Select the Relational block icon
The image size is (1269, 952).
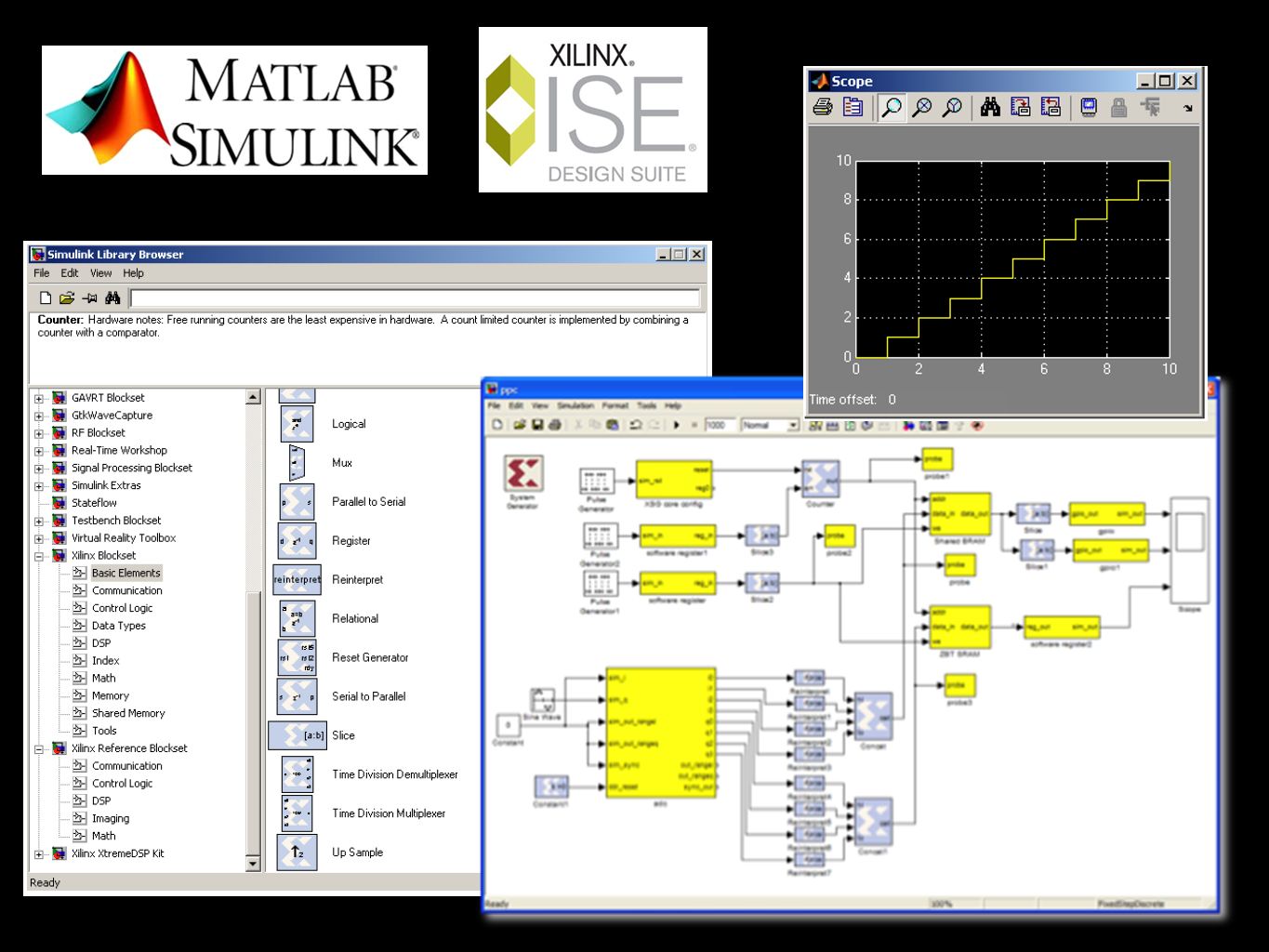(297, 619)
